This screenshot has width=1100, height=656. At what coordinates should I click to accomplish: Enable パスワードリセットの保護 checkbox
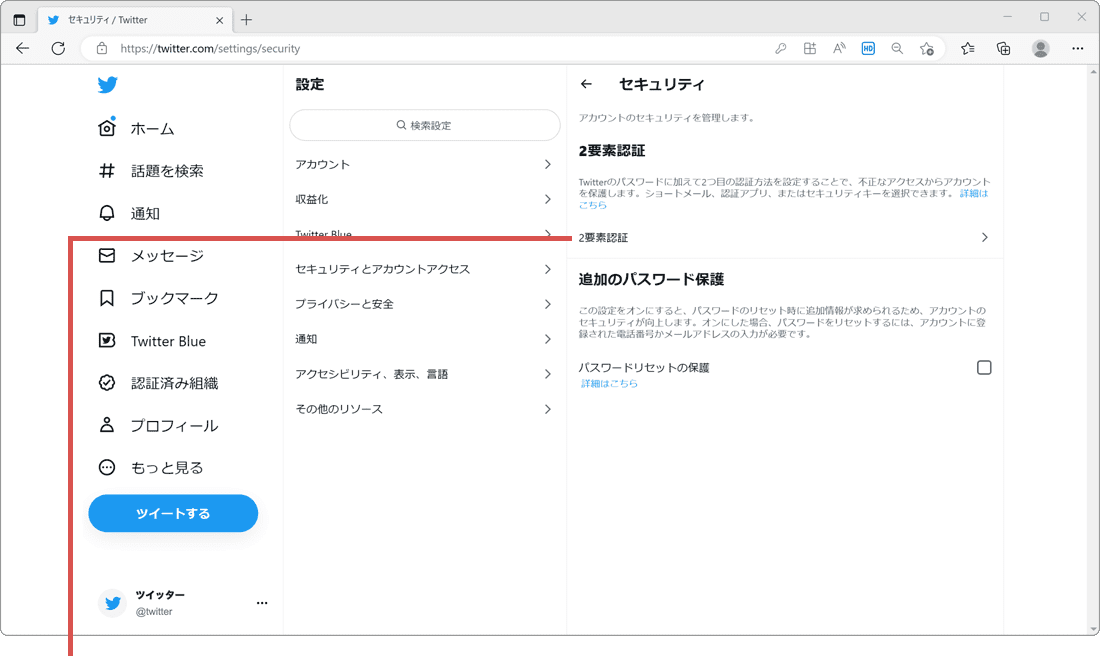[x=984, y=367]
